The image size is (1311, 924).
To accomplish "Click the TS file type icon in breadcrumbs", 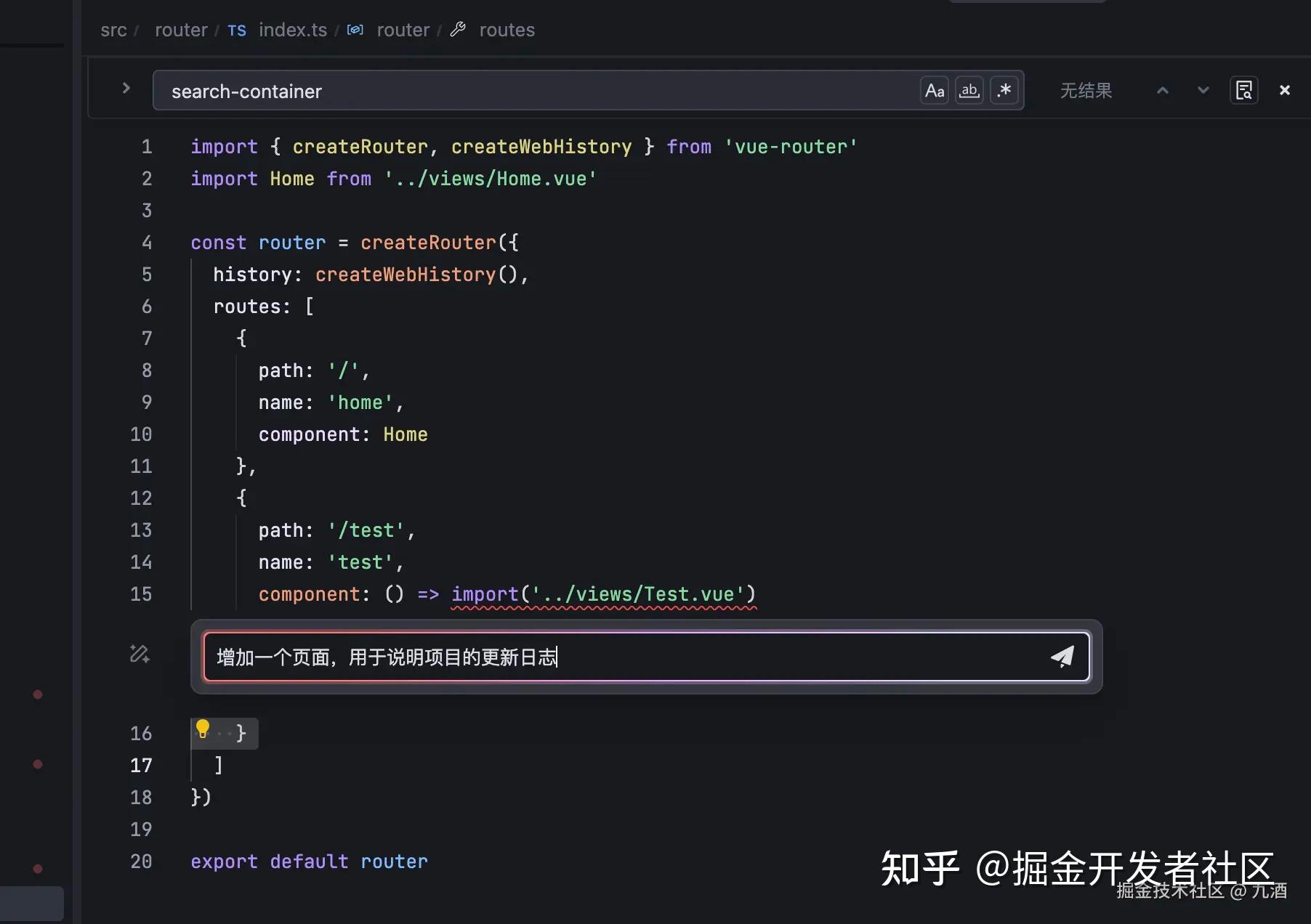I will [x=236, y=31].
